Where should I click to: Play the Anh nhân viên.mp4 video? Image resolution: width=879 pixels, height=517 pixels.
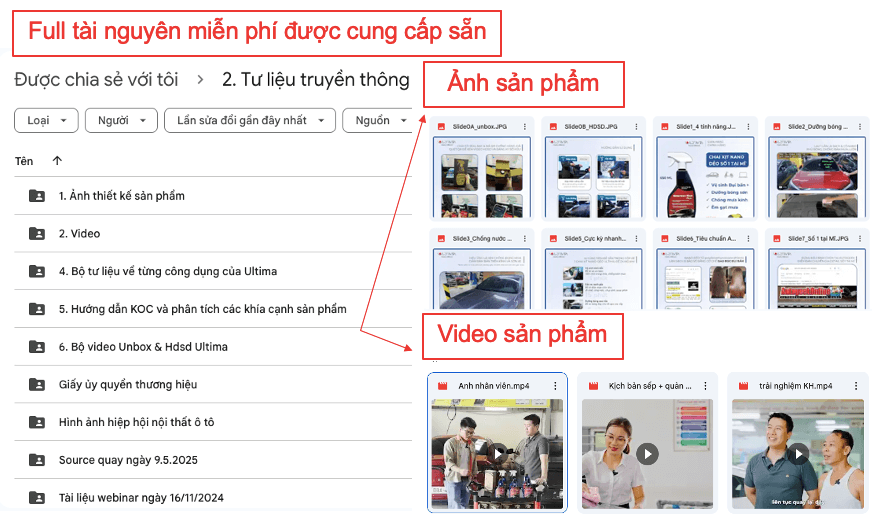point(498,452)
